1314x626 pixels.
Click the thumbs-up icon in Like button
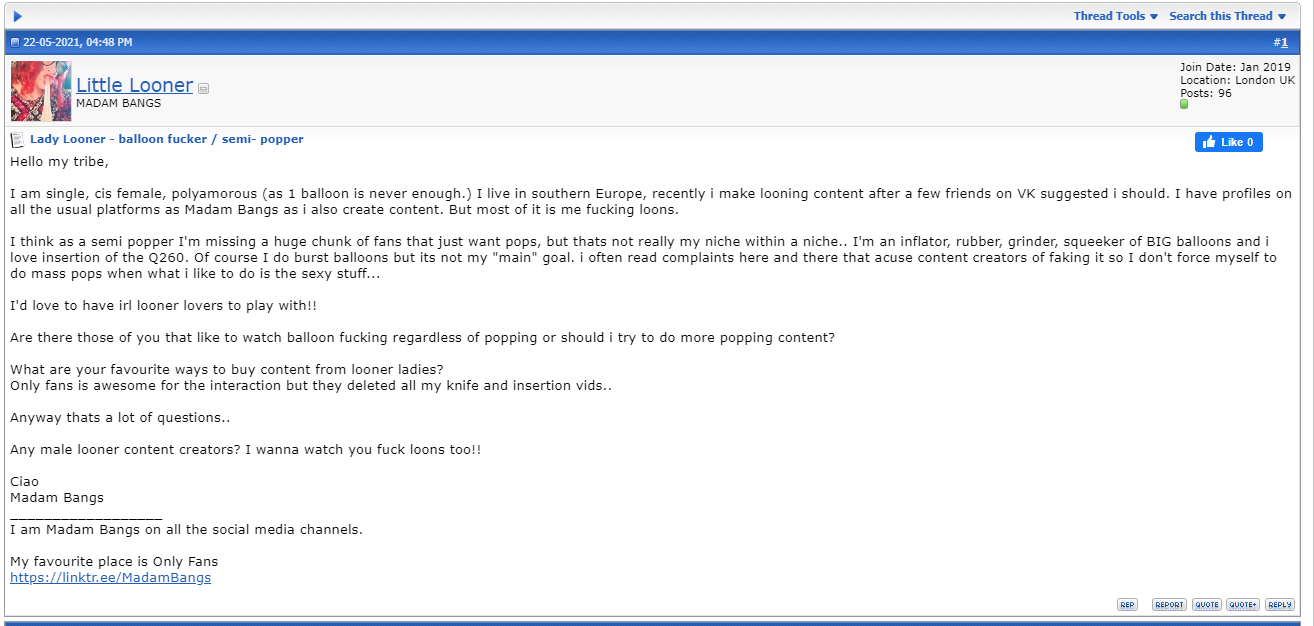[x=1209, y=142]
